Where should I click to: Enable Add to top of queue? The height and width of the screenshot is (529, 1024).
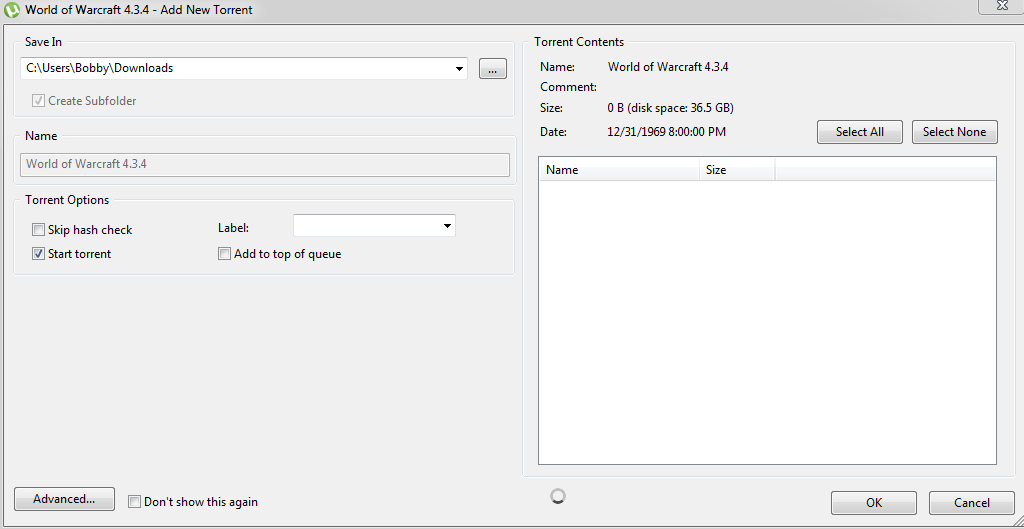[x=225, y=254]
